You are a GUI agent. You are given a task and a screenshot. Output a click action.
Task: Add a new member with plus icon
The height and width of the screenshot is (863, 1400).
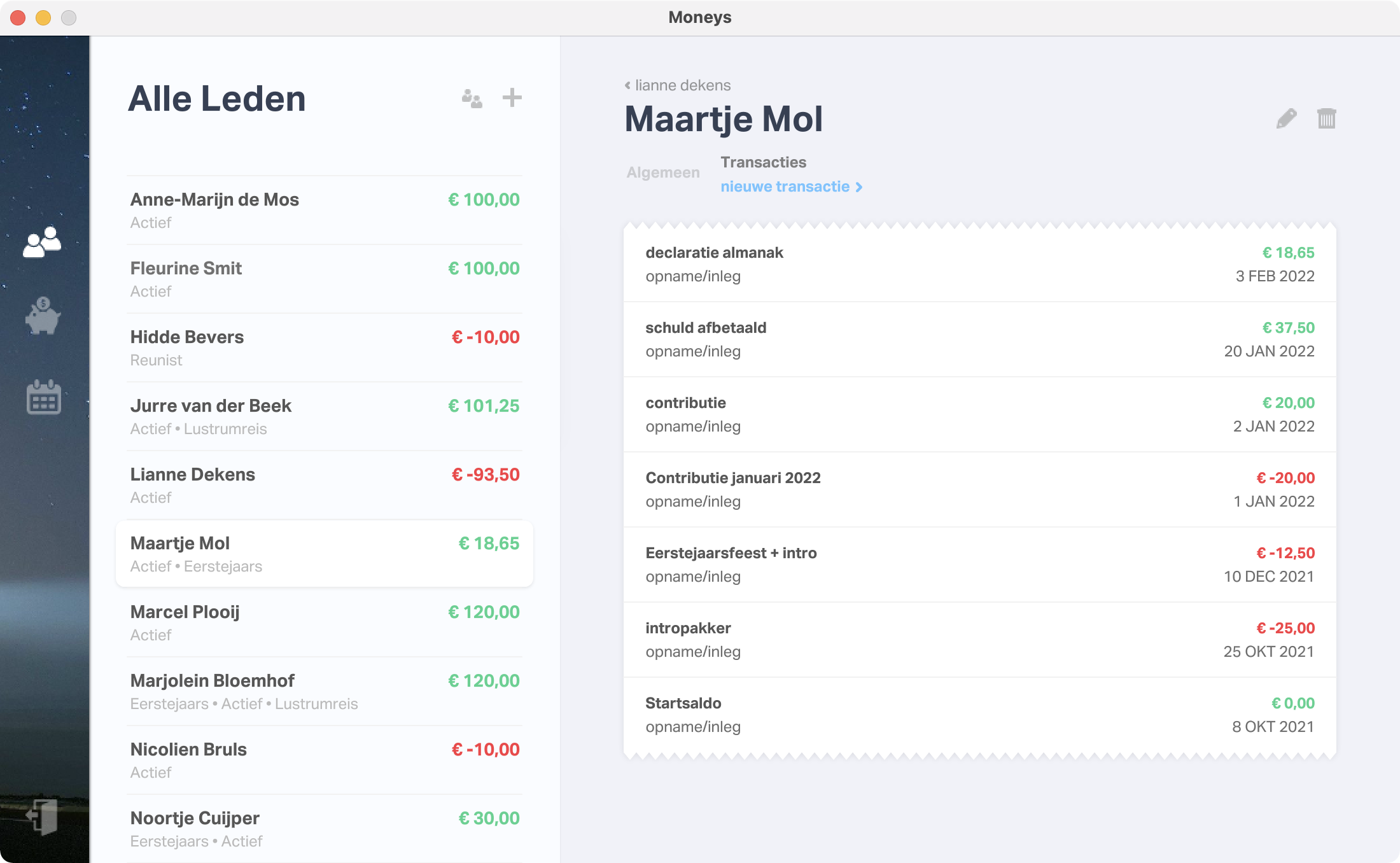pos(512,98)
